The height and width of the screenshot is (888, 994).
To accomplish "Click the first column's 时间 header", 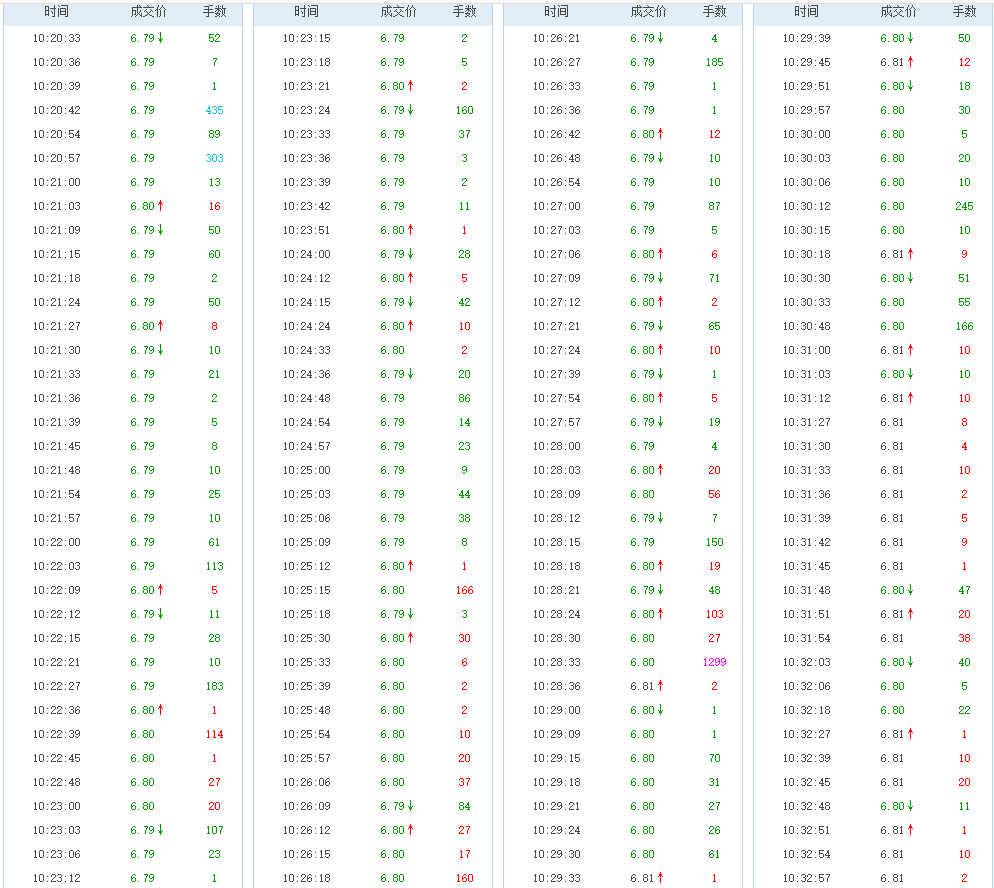I will point(56,12).
